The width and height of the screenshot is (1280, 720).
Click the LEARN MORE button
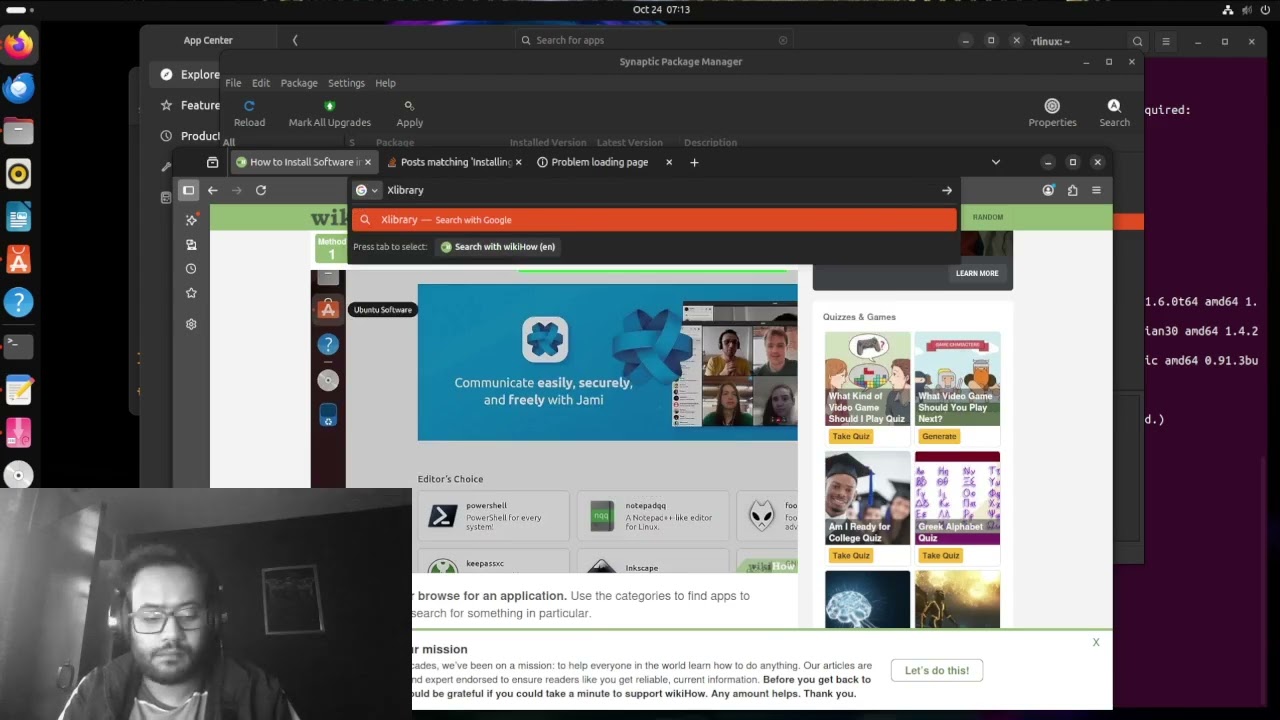coord(977,273)
